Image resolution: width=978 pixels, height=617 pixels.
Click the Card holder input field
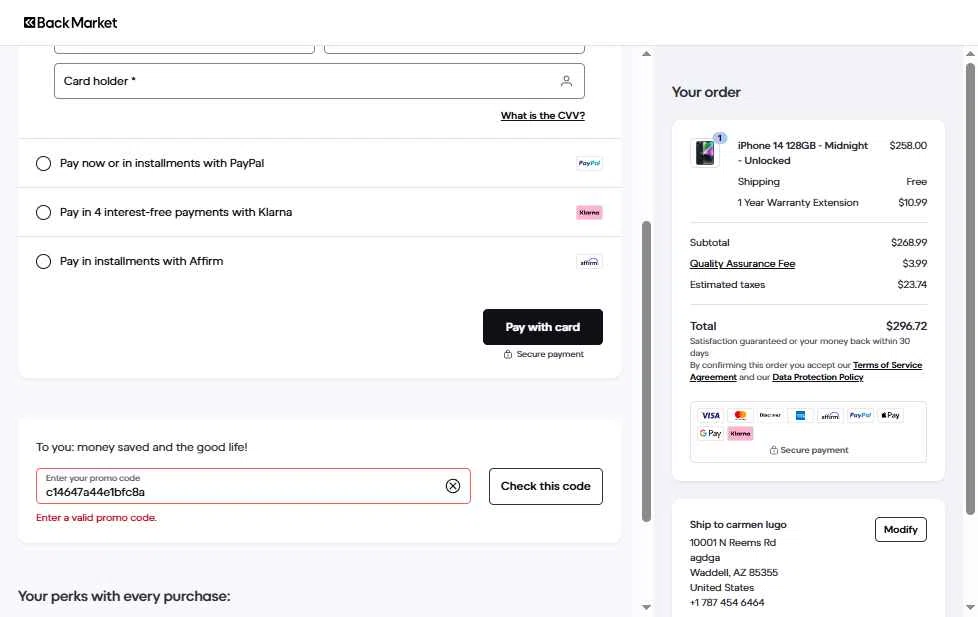coord(319,81)
